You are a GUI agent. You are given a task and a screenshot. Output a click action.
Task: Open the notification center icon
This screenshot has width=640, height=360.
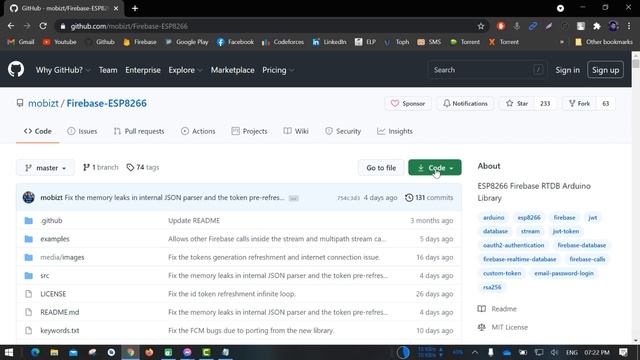pos(623,352)
